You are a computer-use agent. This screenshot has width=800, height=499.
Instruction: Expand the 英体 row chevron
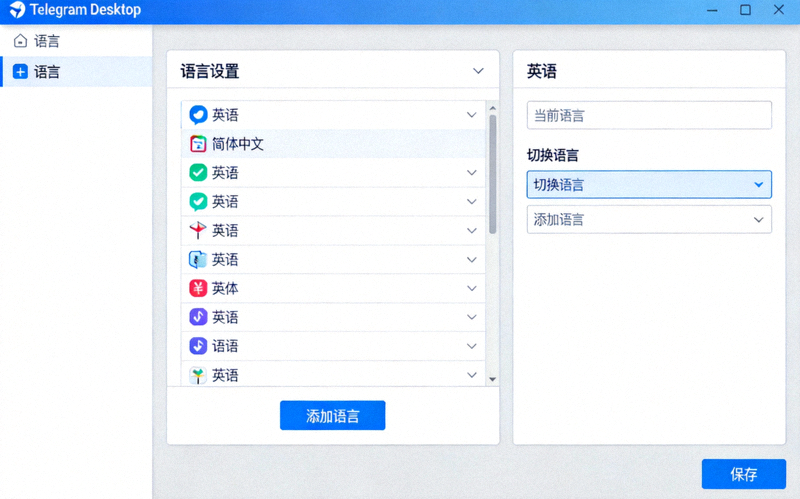471,288
